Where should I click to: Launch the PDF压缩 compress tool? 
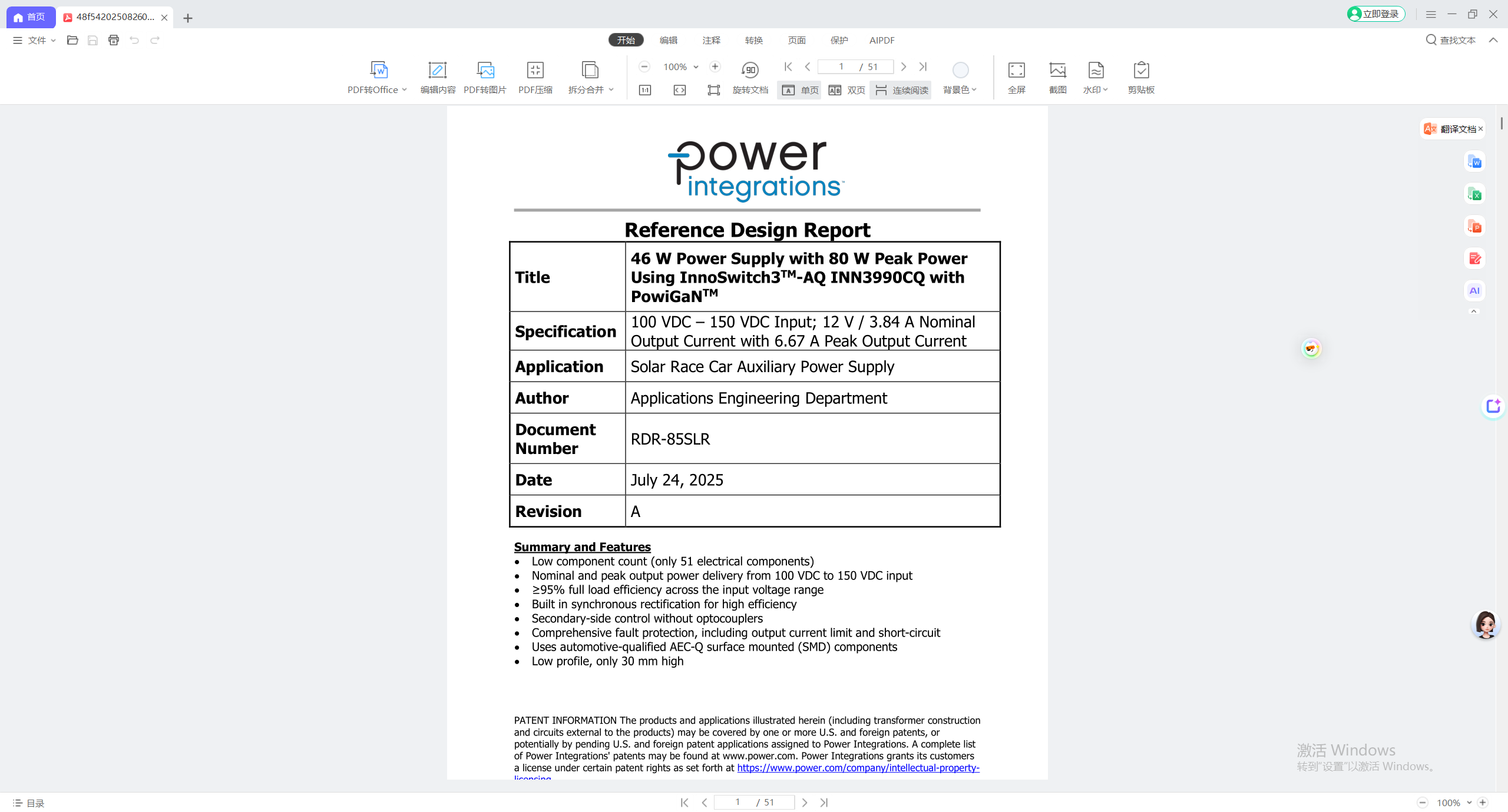(535, 77)
